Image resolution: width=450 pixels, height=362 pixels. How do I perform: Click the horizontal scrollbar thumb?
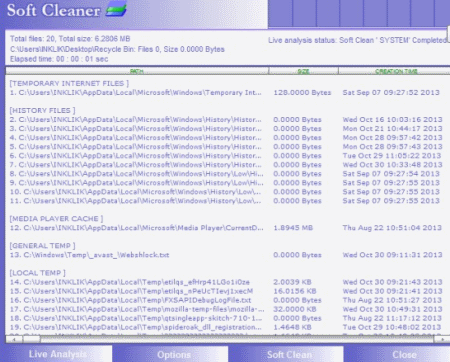click(32, 339)
